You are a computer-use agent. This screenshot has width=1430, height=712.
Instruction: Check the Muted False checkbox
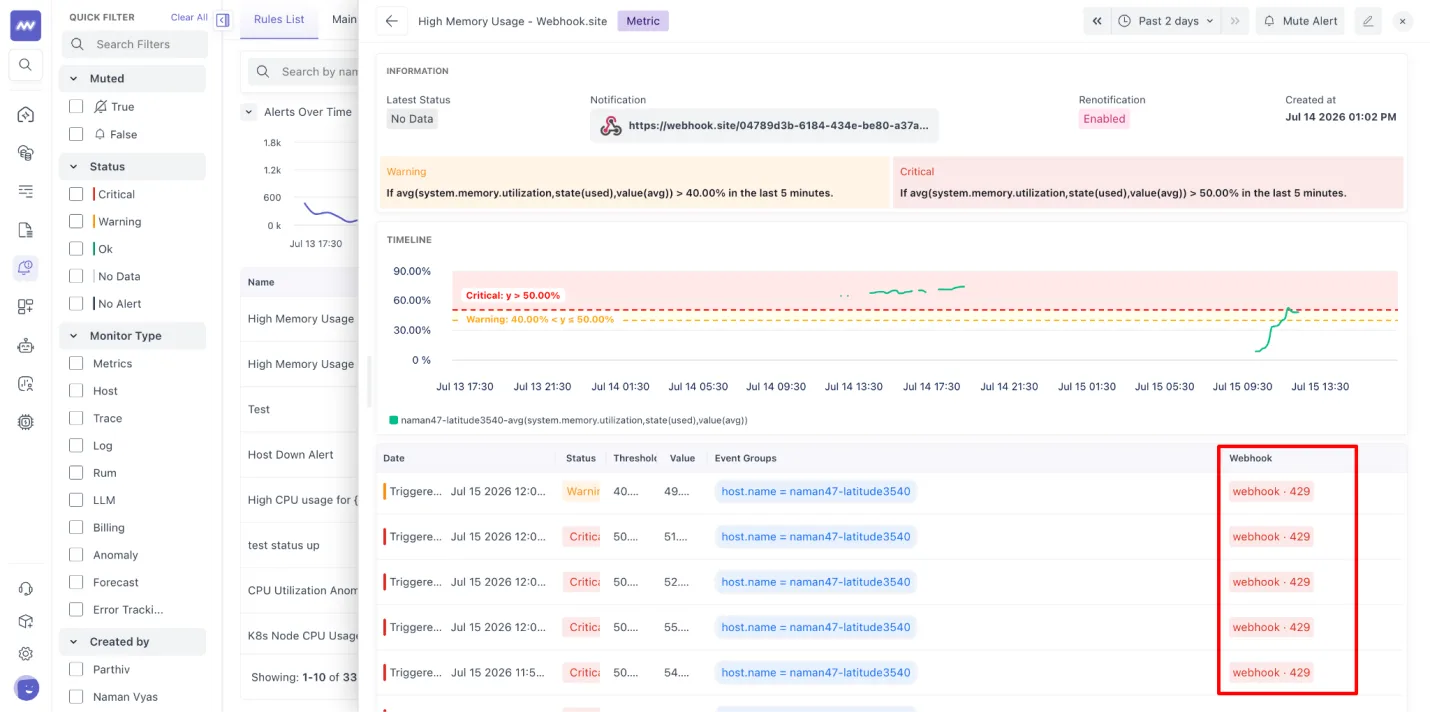[76, 134]
